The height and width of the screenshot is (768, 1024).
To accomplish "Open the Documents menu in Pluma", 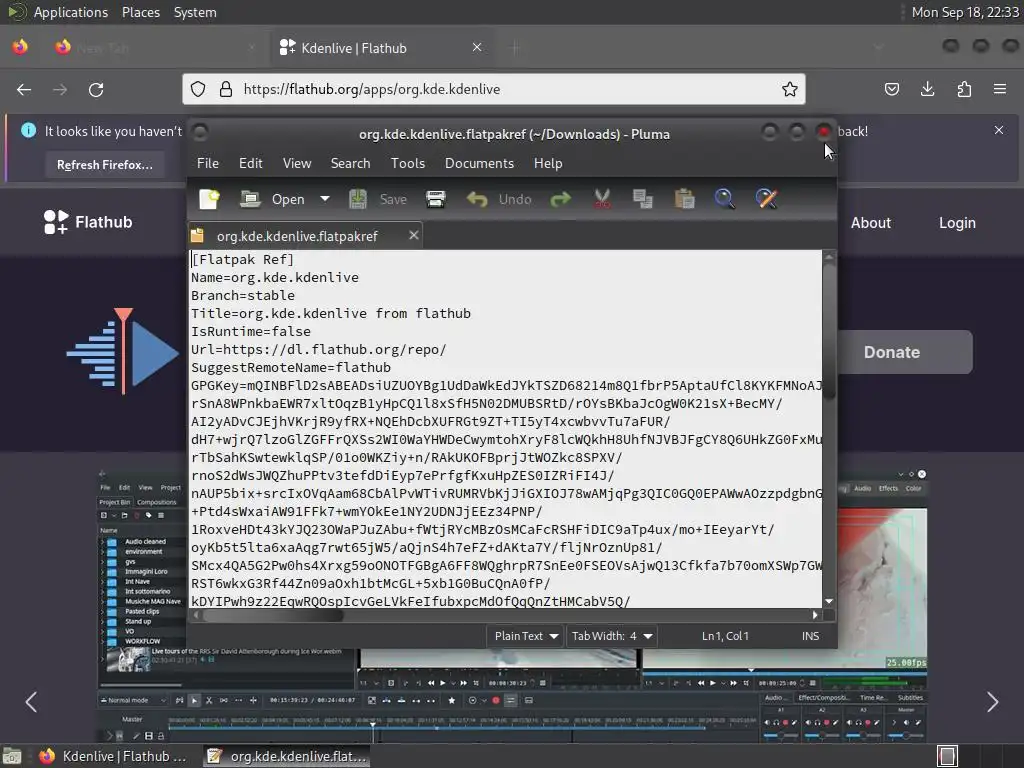I will (479, 163).
